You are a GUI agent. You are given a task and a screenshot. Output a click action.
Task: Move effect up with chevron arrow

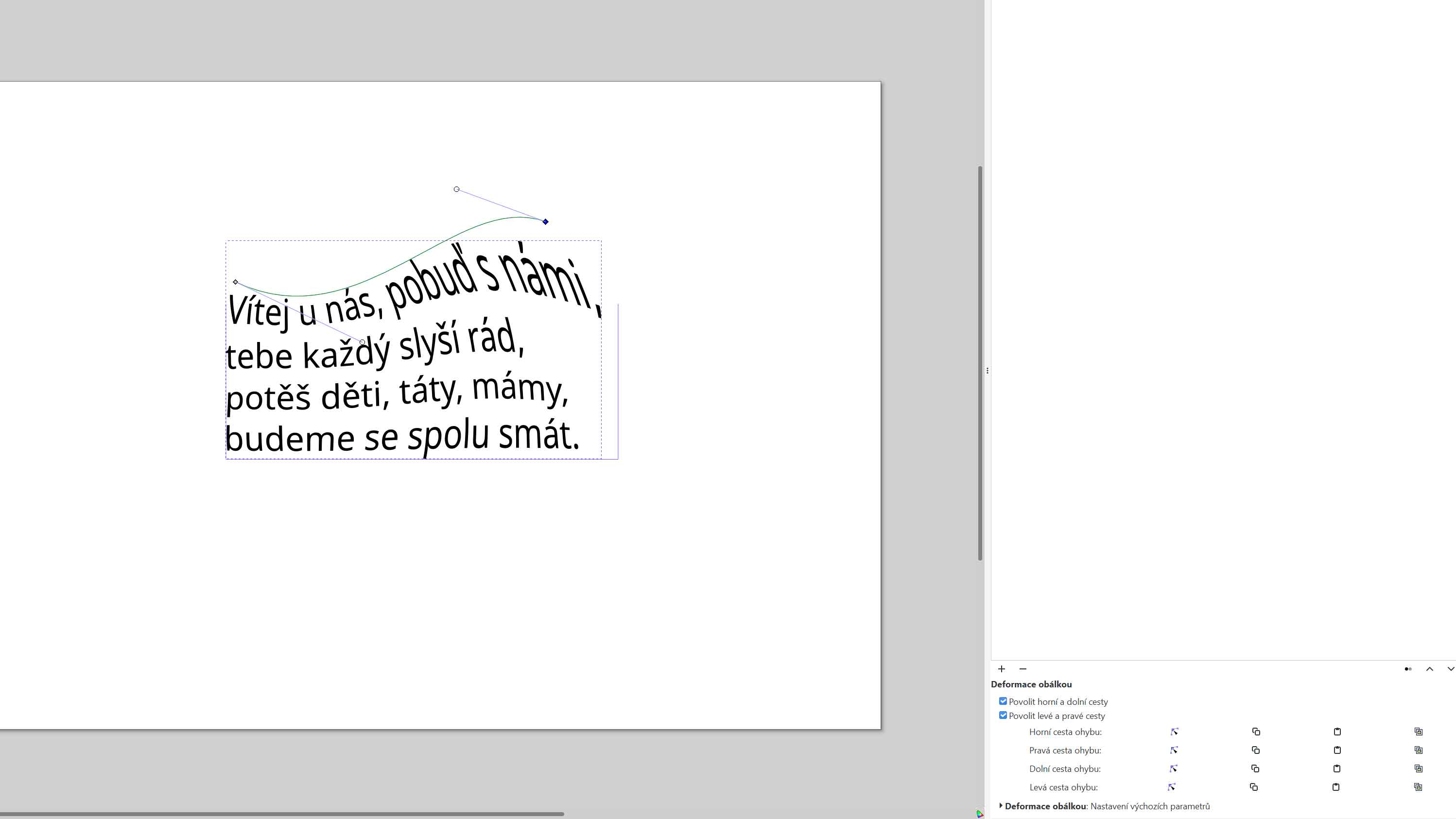point(1429,669)
